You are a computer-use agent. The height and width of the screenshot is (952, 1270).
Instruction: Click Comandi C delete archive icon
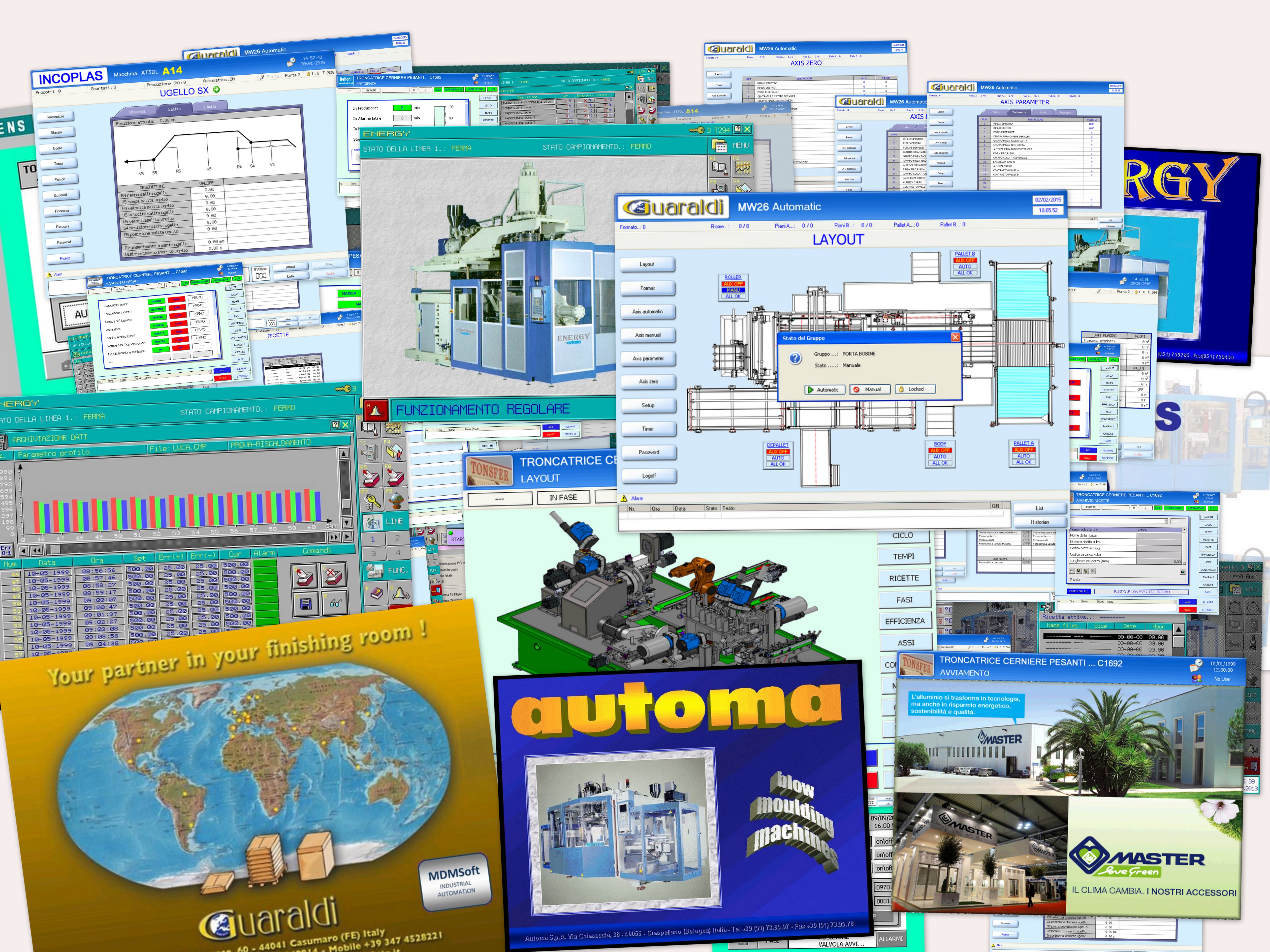pos(334,576)
